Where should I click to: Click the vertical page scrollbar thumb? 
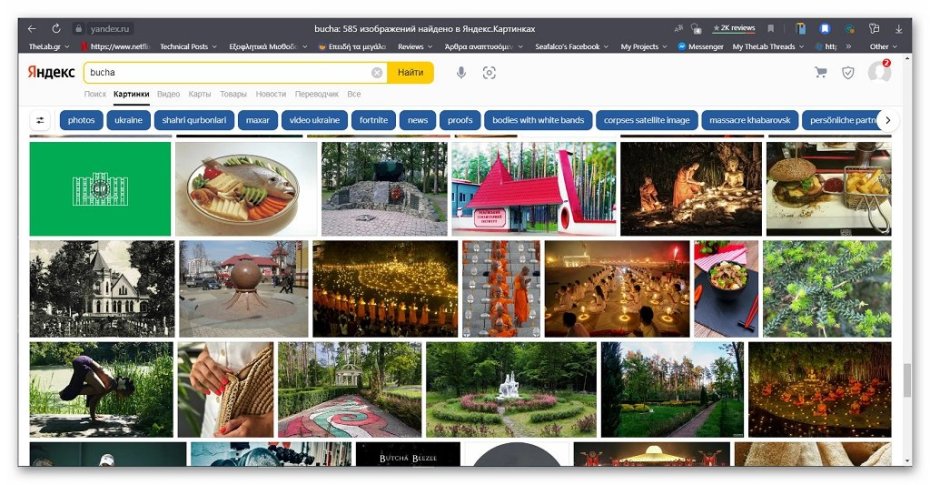[907, 381]
